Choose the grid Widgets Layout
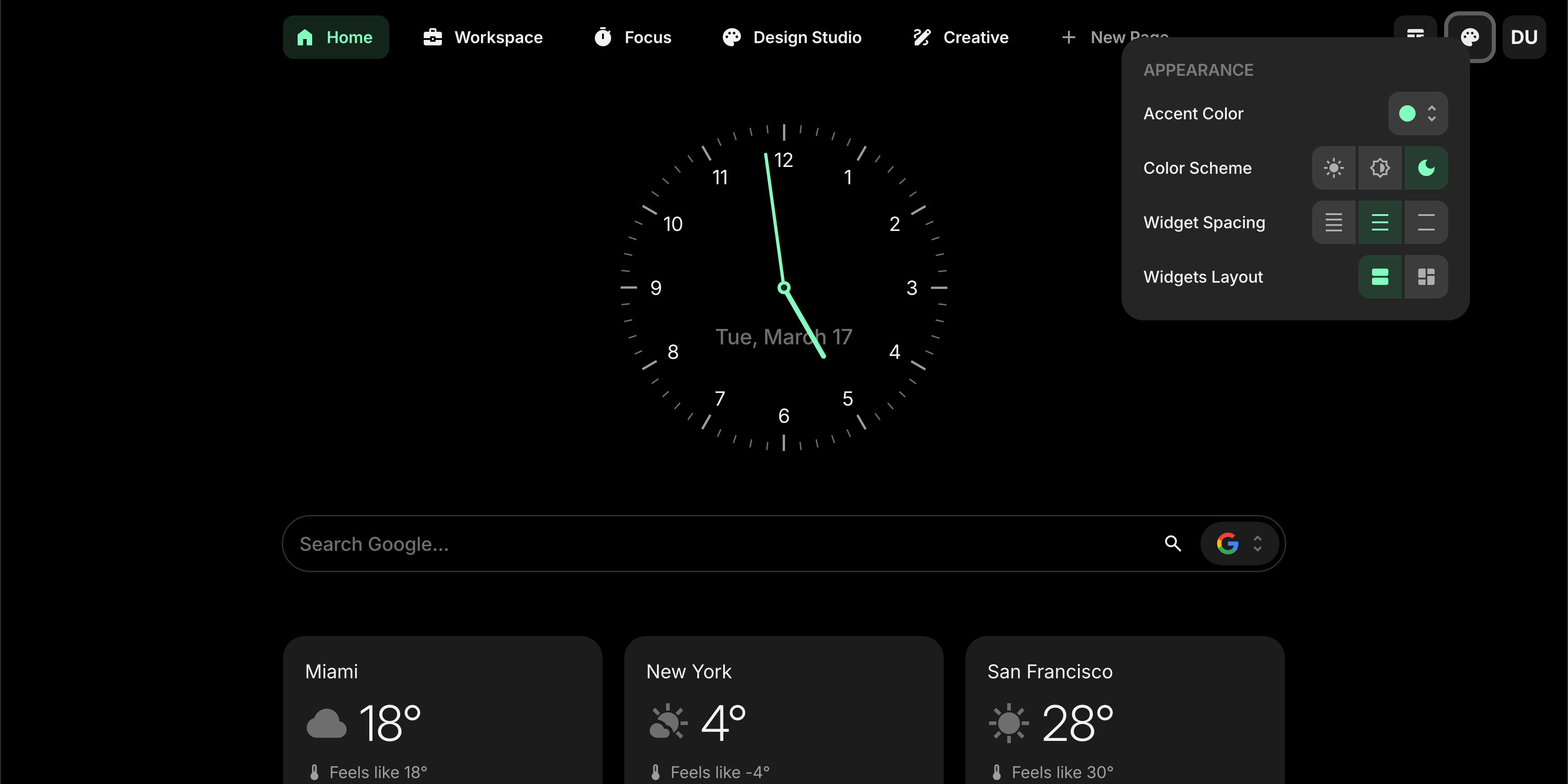 coord(1426,277)
